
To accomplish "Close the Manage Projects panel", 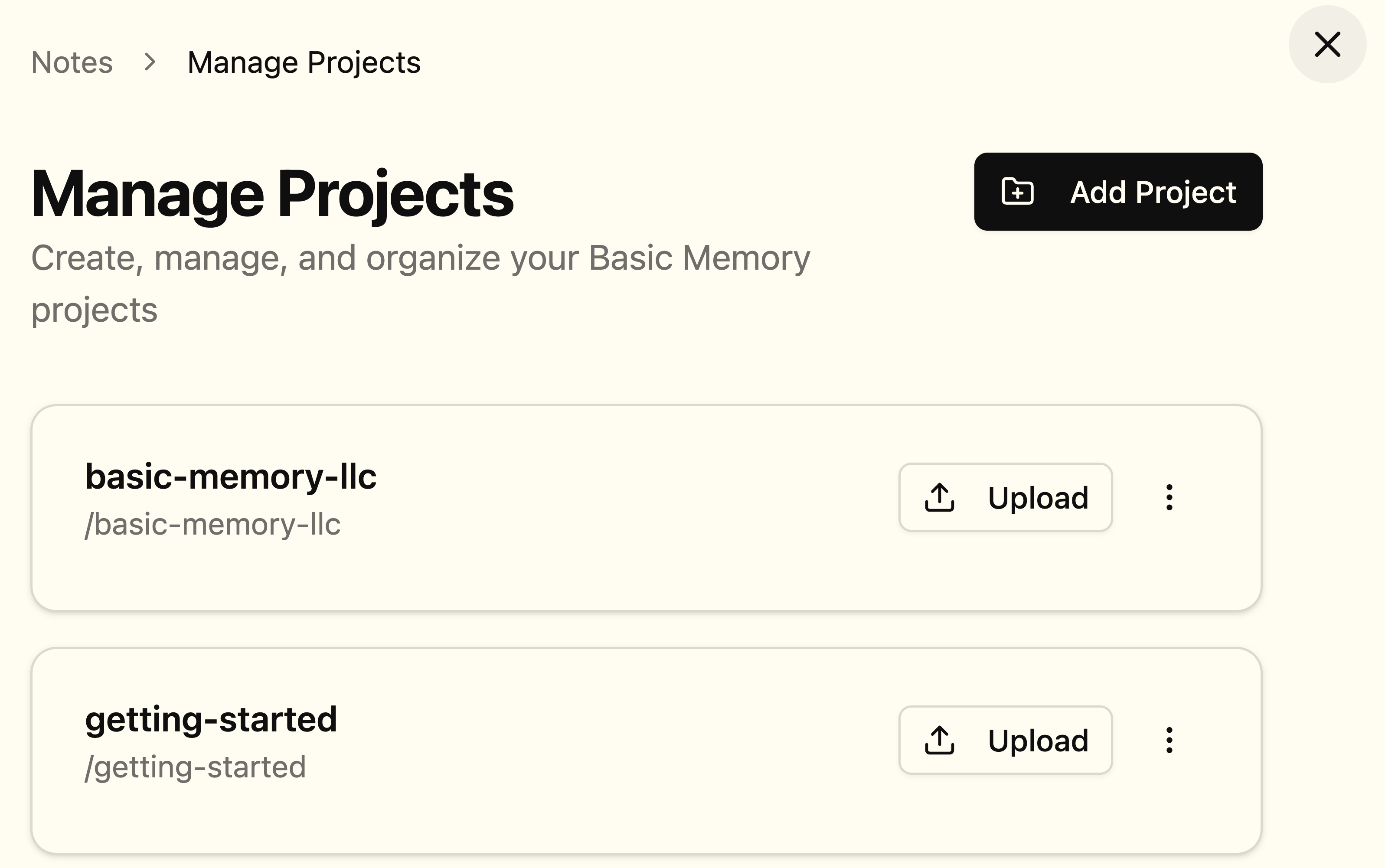I will [1327, 44].
